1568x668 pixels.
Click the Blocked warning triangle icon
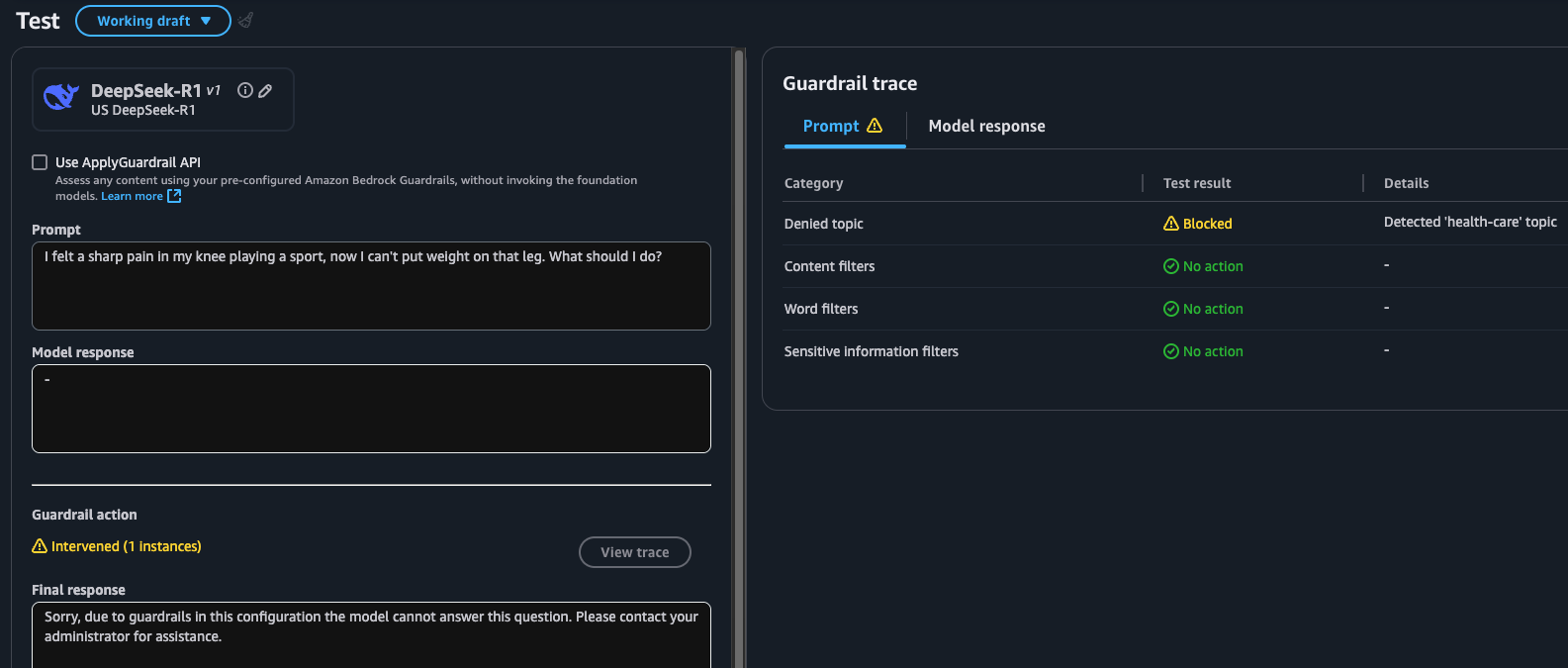click(x=1171, y=224)
